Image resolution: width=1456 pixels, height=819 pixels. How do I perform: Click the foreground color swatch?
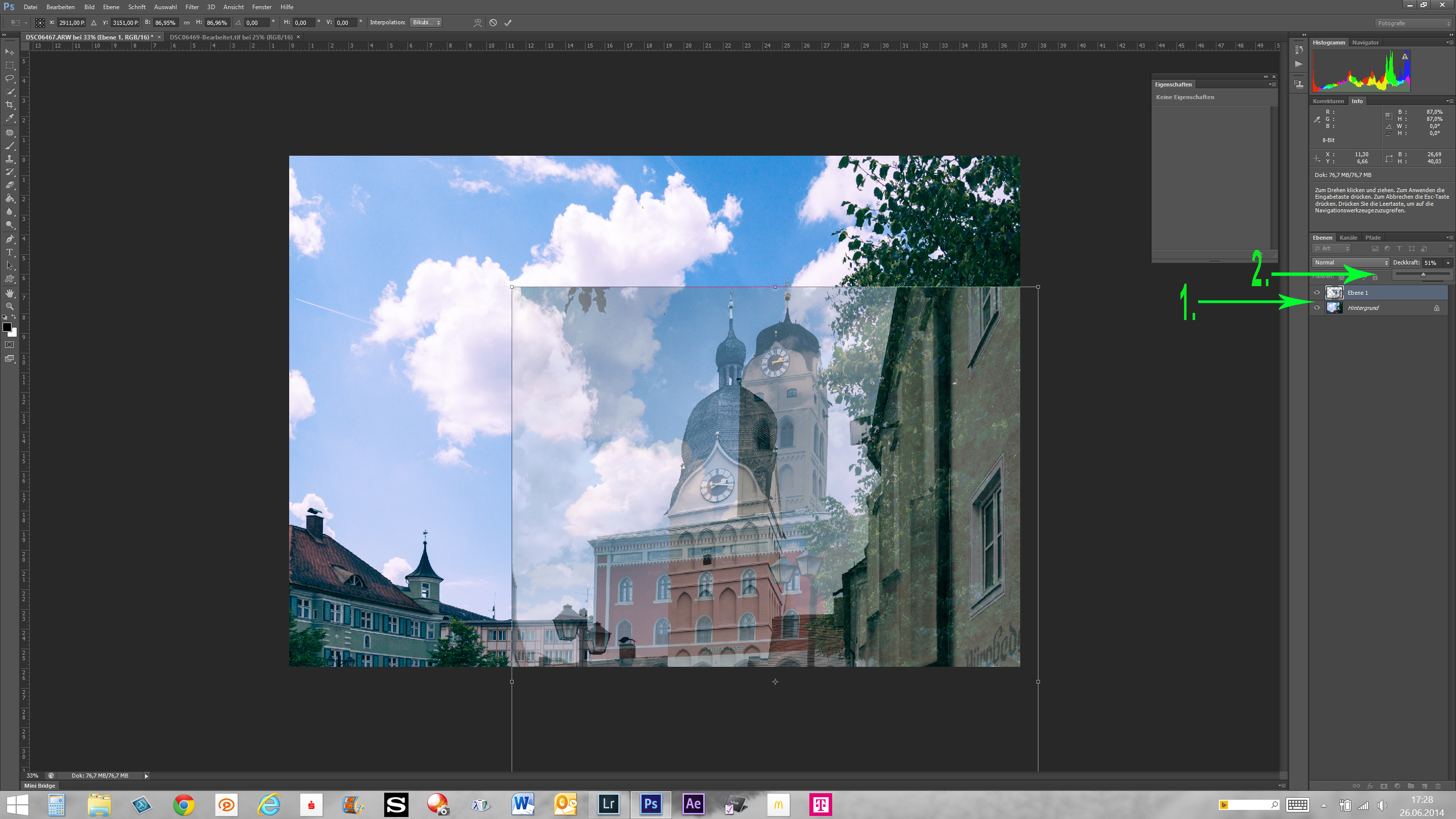pos(7,327)
